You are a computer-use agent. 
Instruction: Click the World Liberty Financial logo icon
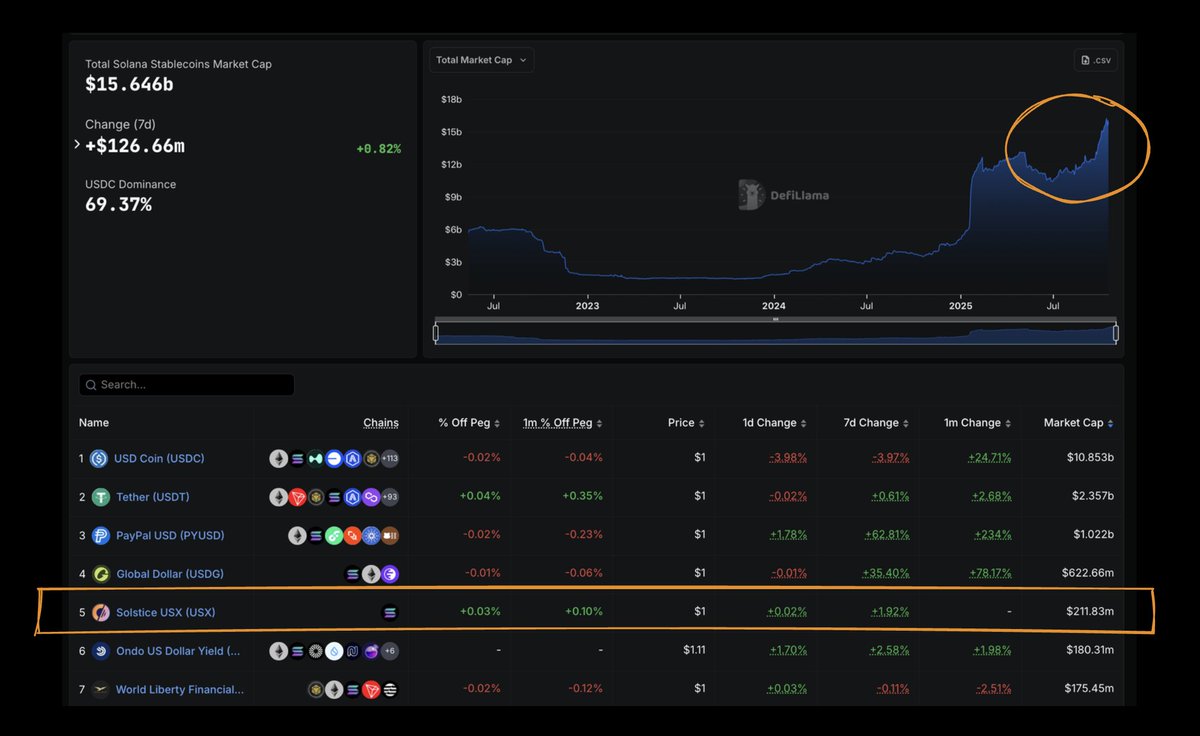pos(101,689)
